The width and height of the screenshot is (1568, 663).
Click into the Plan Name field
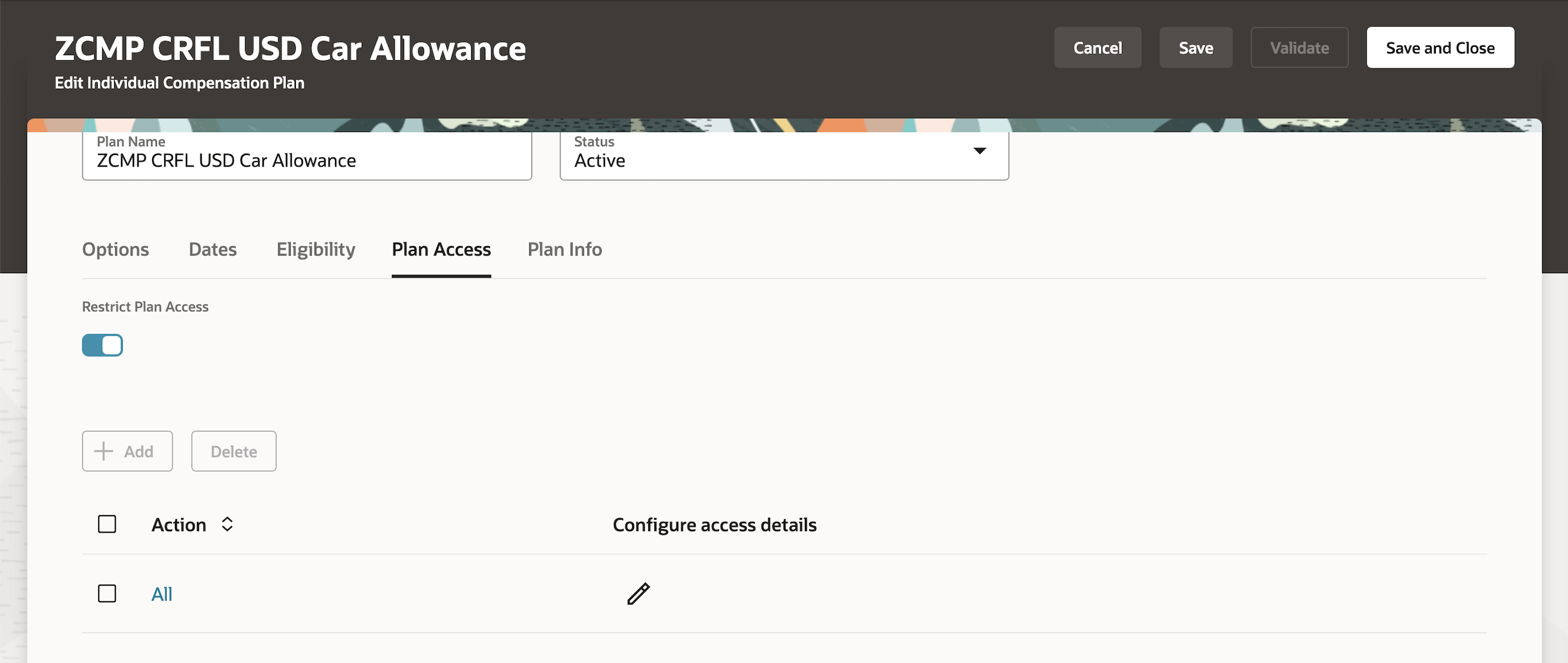pyautogui.click(x=307, y=156)
